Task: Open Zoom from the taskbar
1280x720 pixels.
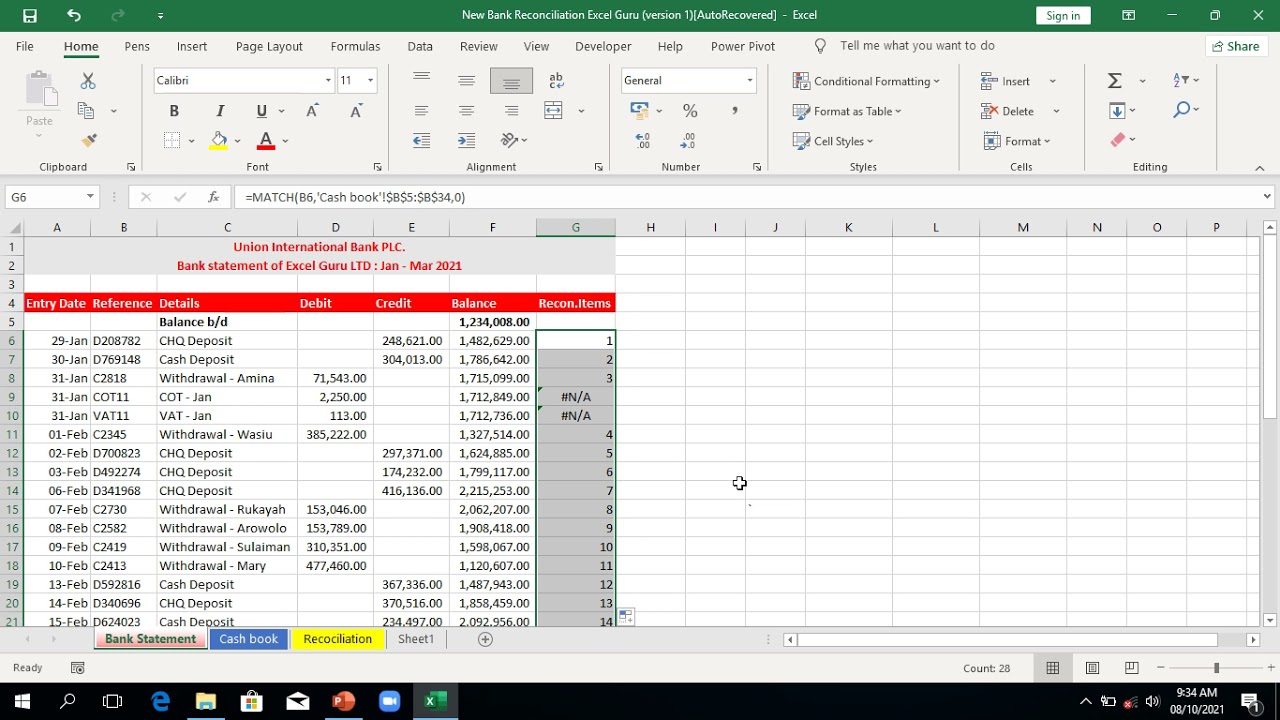Action: (x=389, y=701)
